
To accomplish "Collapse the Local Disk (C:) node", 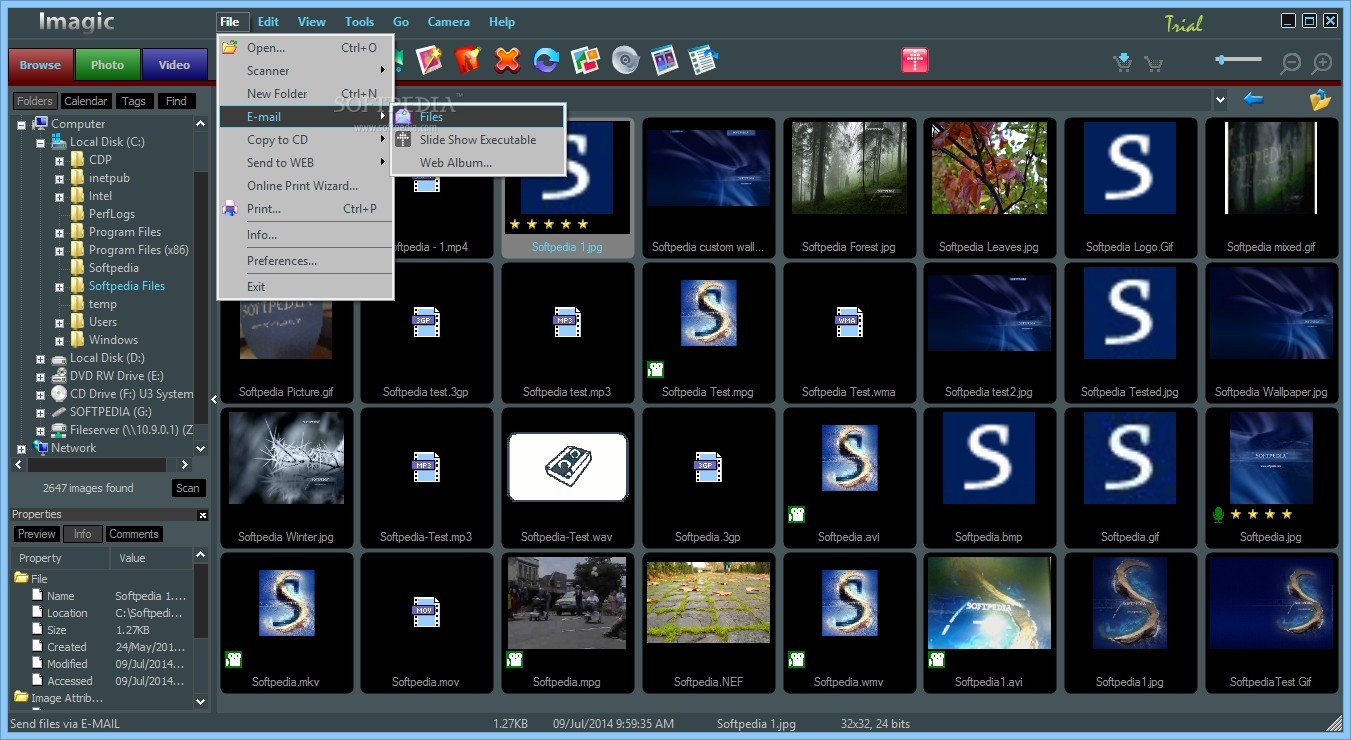I will coord(41,142).
